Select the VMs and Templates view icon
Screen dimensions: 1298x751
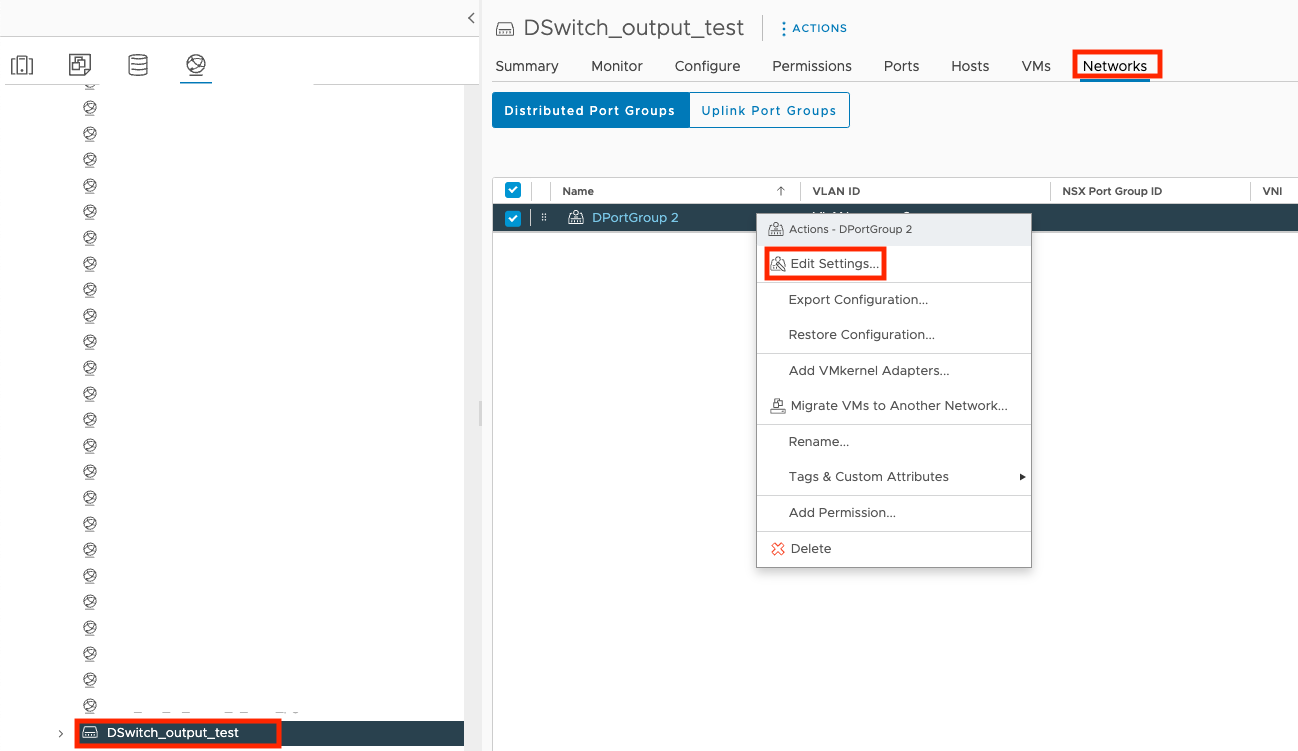[79, 64]
